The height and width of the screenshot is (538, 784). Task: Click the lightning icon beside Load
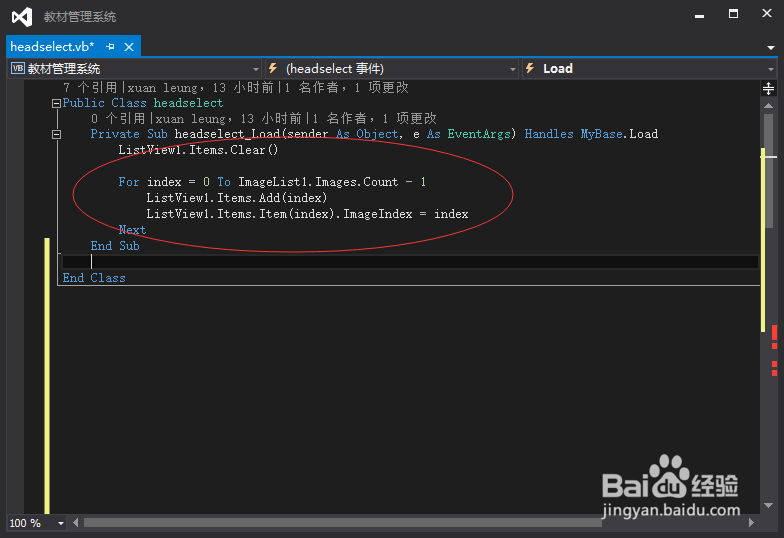[x=530, y=68]
